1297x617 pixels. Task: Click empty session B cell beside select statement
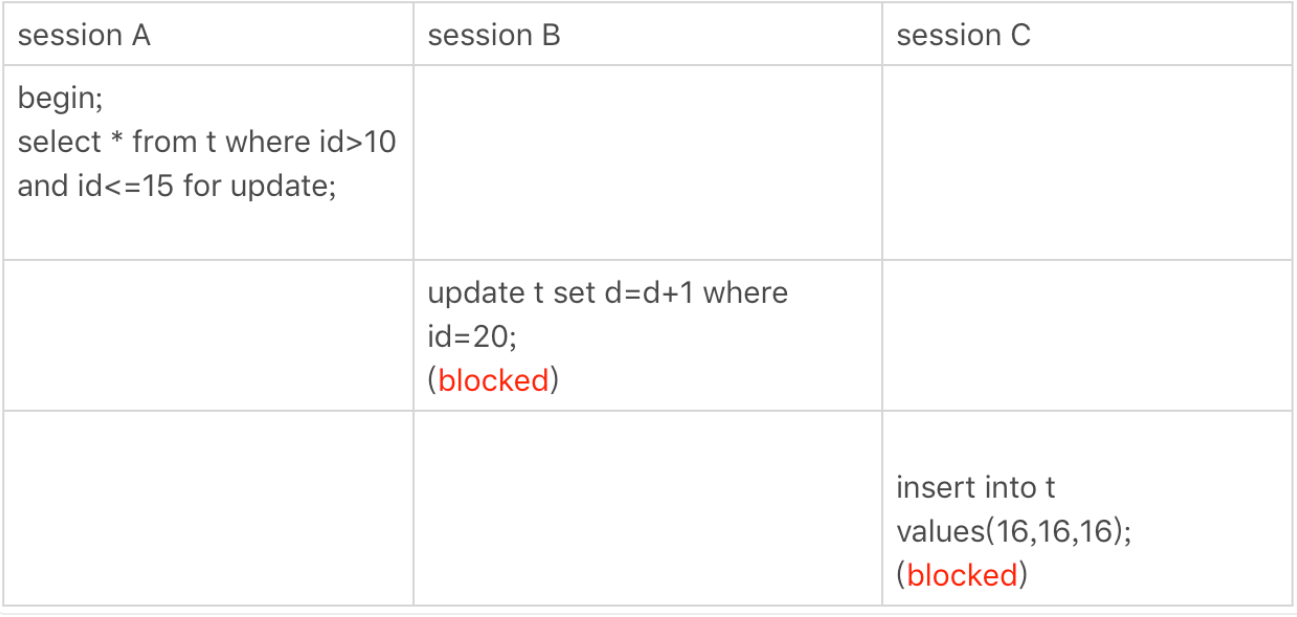647,163
